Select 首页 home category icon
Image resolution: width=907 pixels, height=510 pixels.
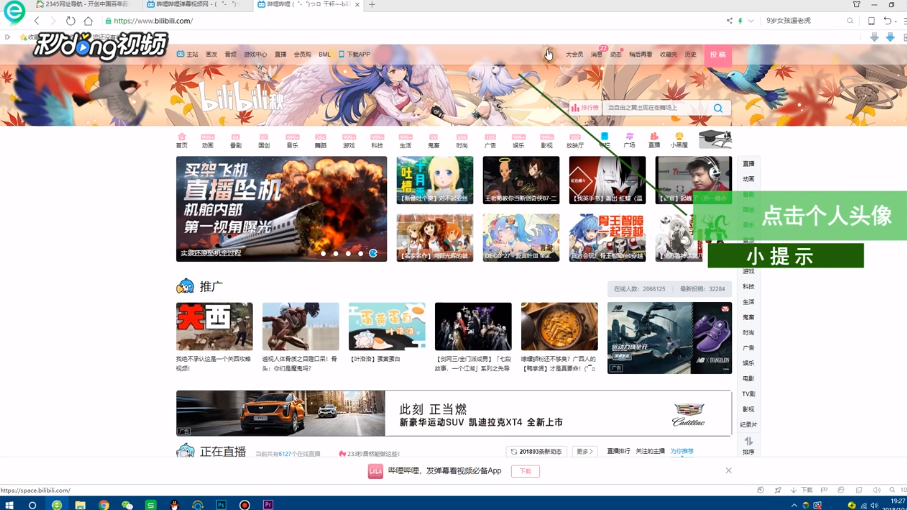point(182,141)
